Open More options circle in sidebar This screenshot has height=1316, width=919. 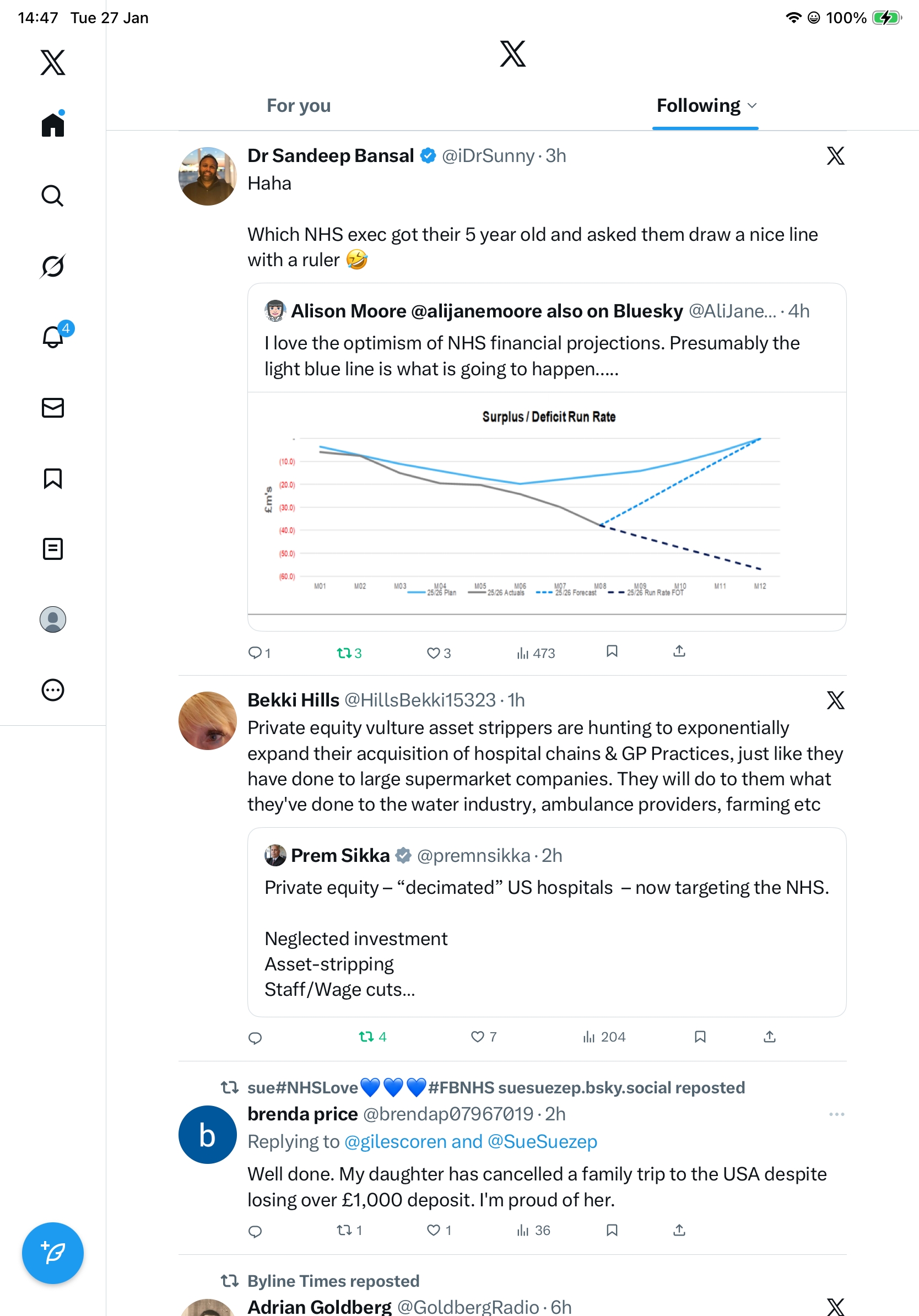point(53,689)
